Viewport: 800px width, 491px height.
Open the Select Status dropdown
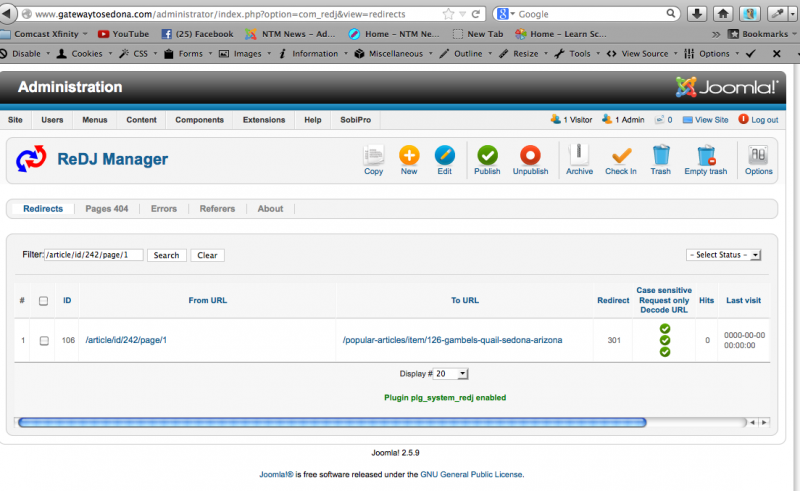click(723, 255)
